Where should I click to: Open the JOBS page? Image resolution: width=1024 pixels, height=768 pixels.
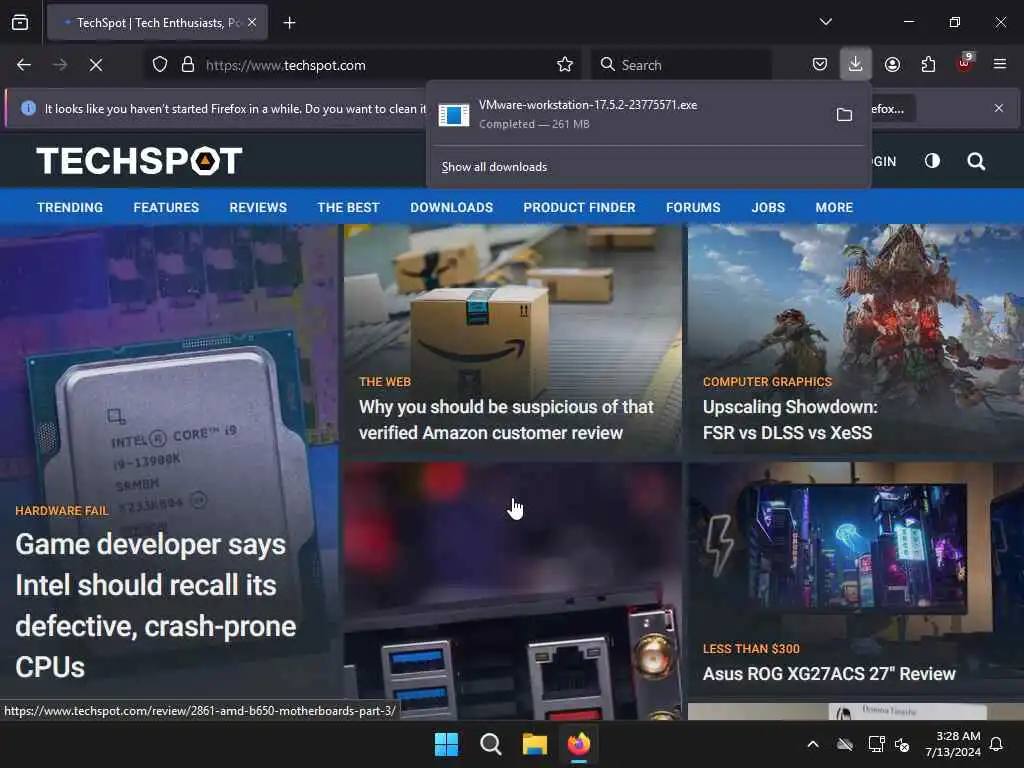click(x=768, y=208)
